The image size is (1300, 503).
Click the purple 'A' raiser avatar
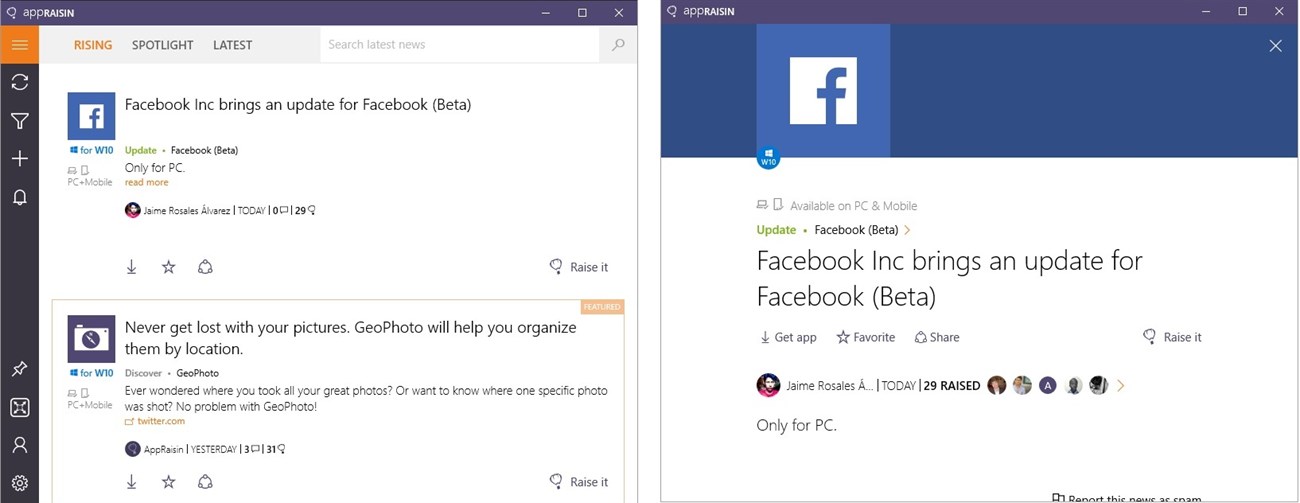pos(1047,385)
